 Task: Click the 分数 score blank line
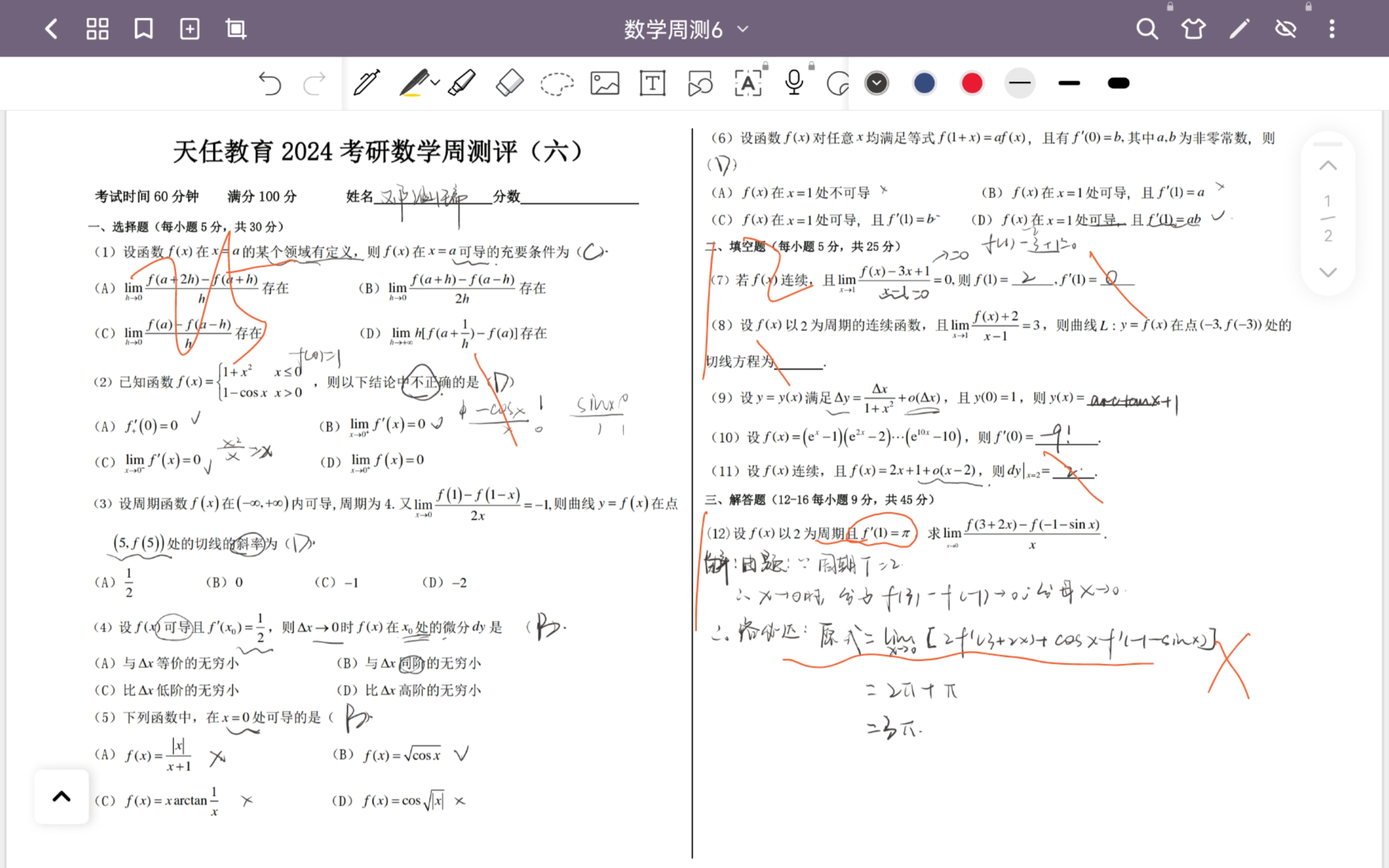(x=579, y=197)
